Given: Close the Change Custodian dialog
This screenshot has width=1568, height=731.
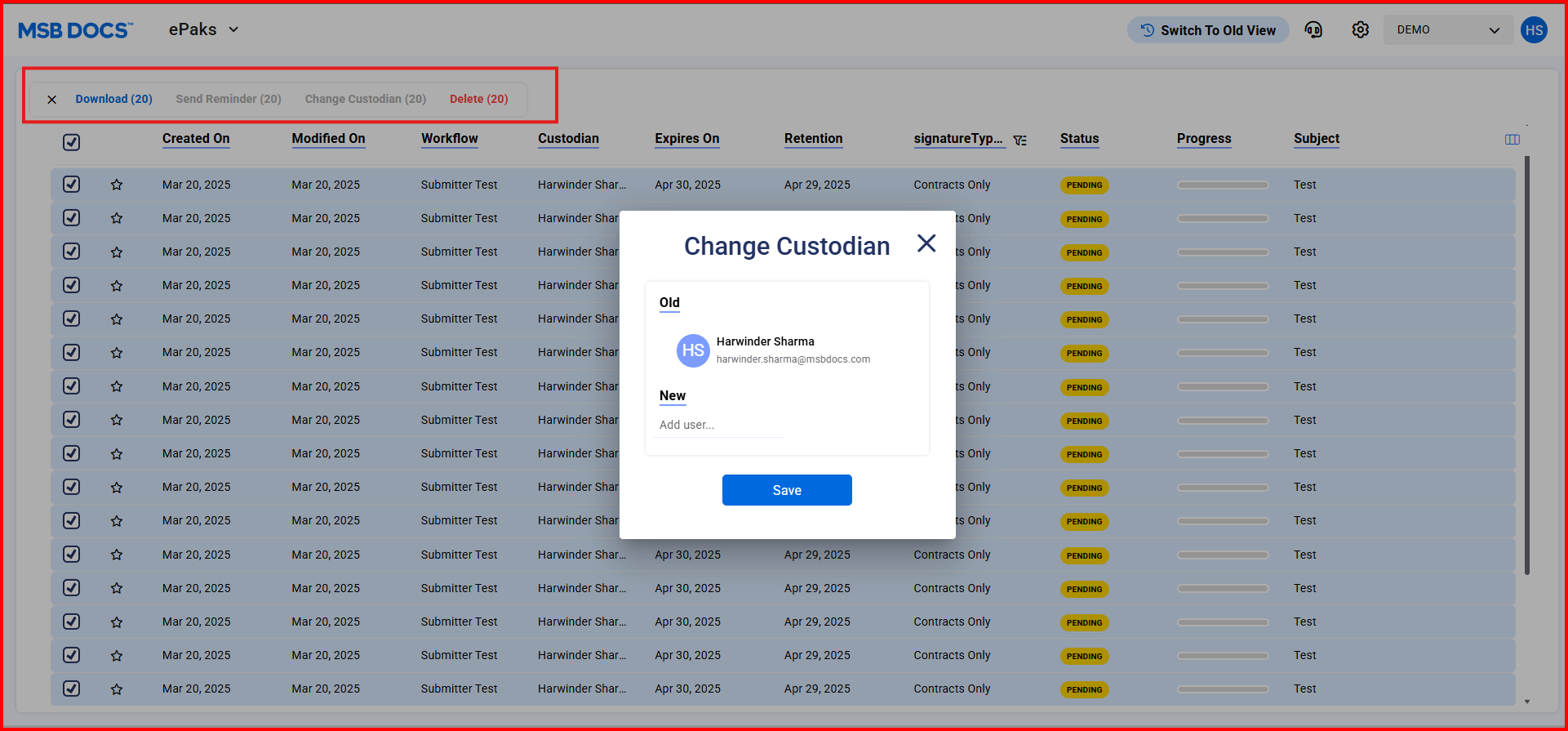Looking at the screenshot, I should pyautogui.click(x=926, y=243).
